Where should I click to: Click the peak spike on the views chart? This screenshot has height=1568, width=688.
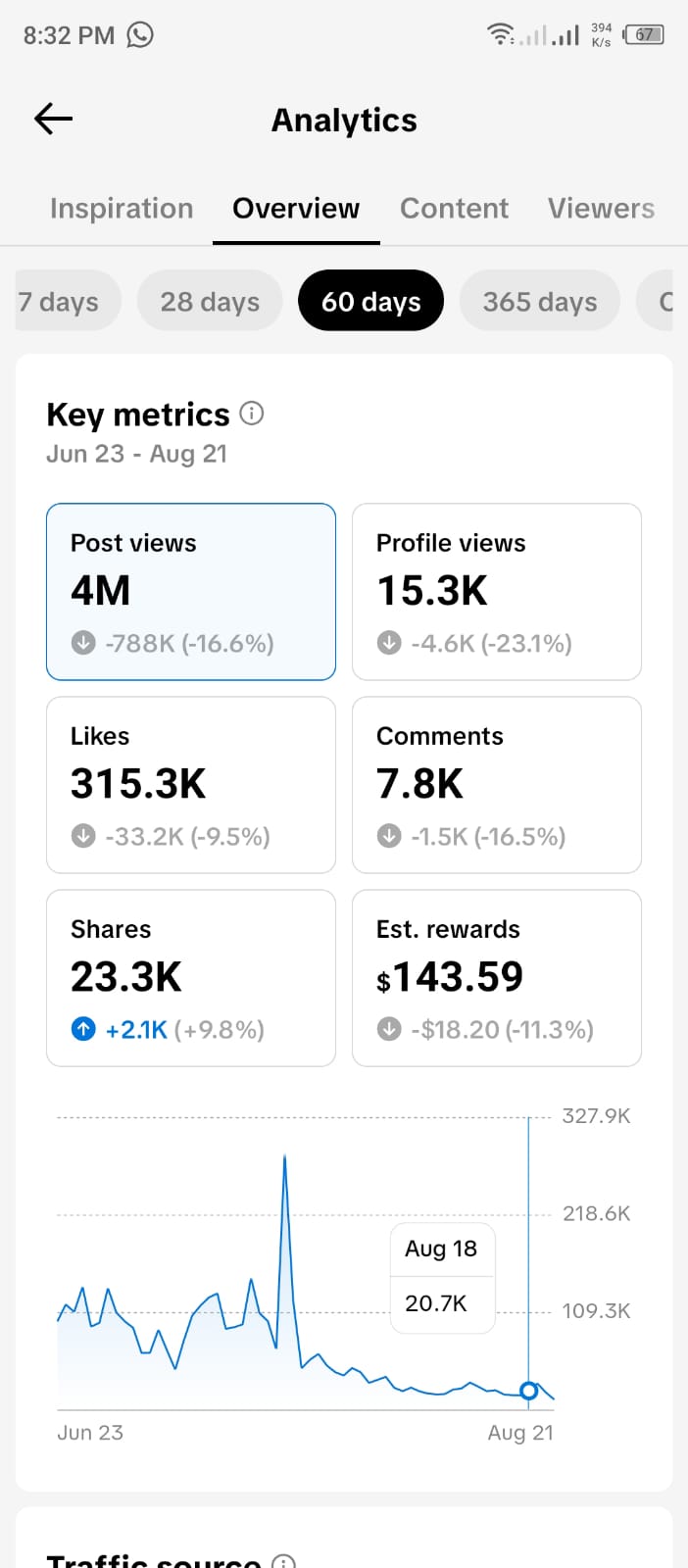coord(285,1158)
